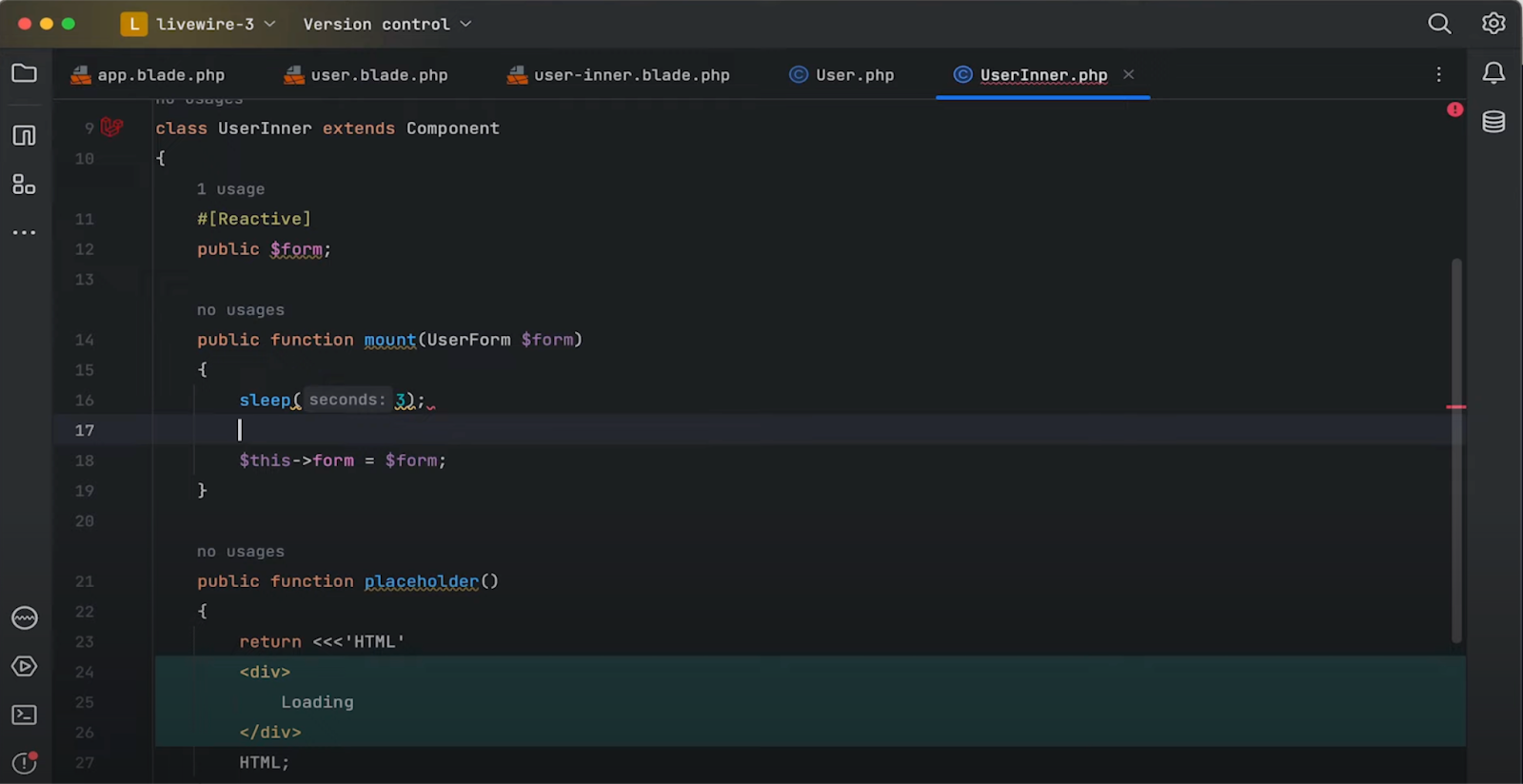Open IDE settings gear
The width and height of the screenshot is (1523, 784).
[1493, 24]
